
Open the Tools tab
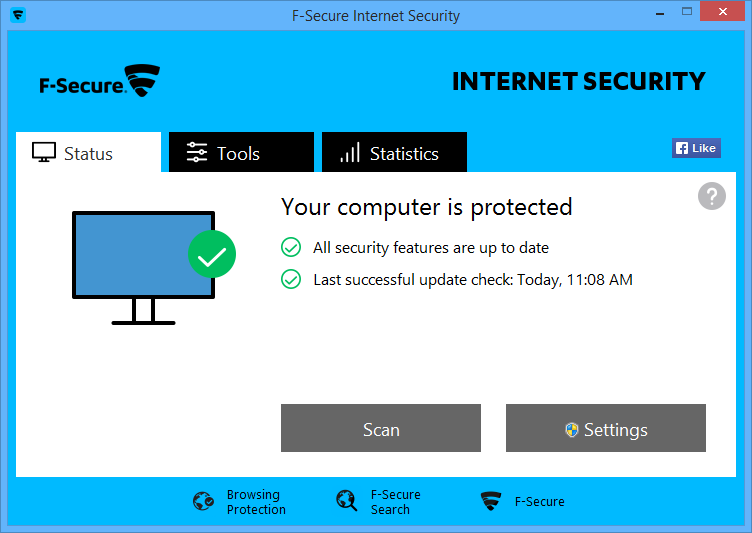click(x=241, y=153)
